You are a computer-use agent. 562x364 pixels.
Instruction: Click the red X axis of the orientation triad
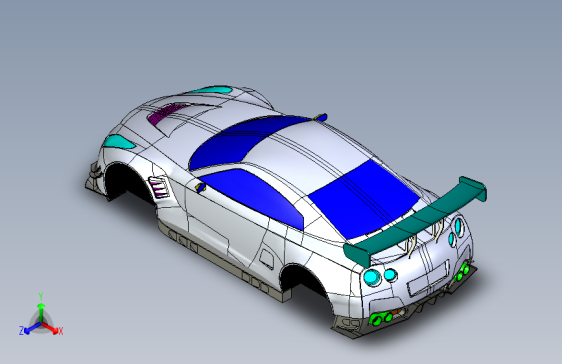tap(50, 327)
